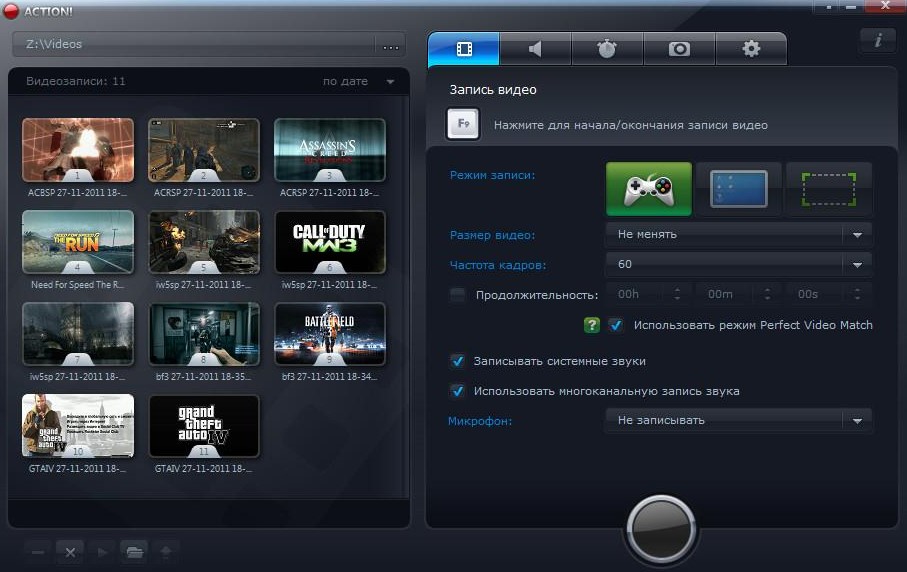907x572 pixels.
Task: Select video thumbnail 1 ACBSP
Action: (x=78, y=150)
